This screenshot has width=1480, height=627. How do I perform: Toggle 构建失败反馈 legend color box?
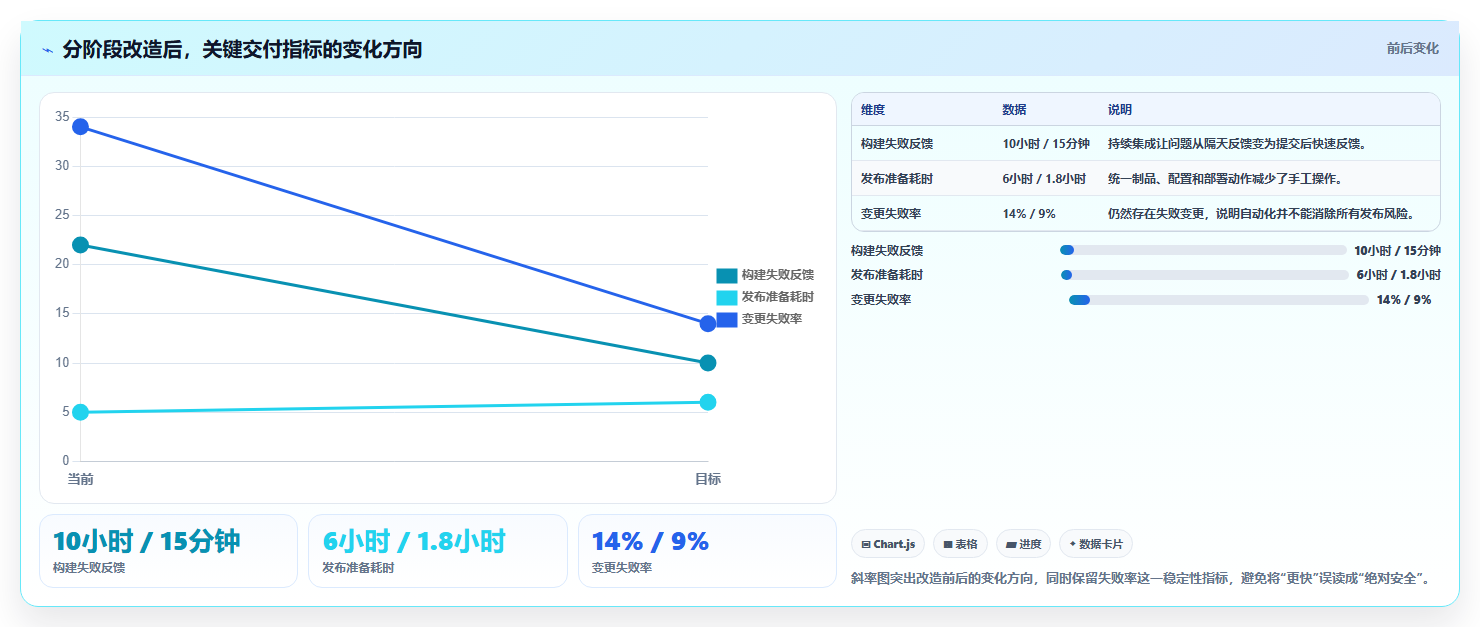(x=727, y=275)
